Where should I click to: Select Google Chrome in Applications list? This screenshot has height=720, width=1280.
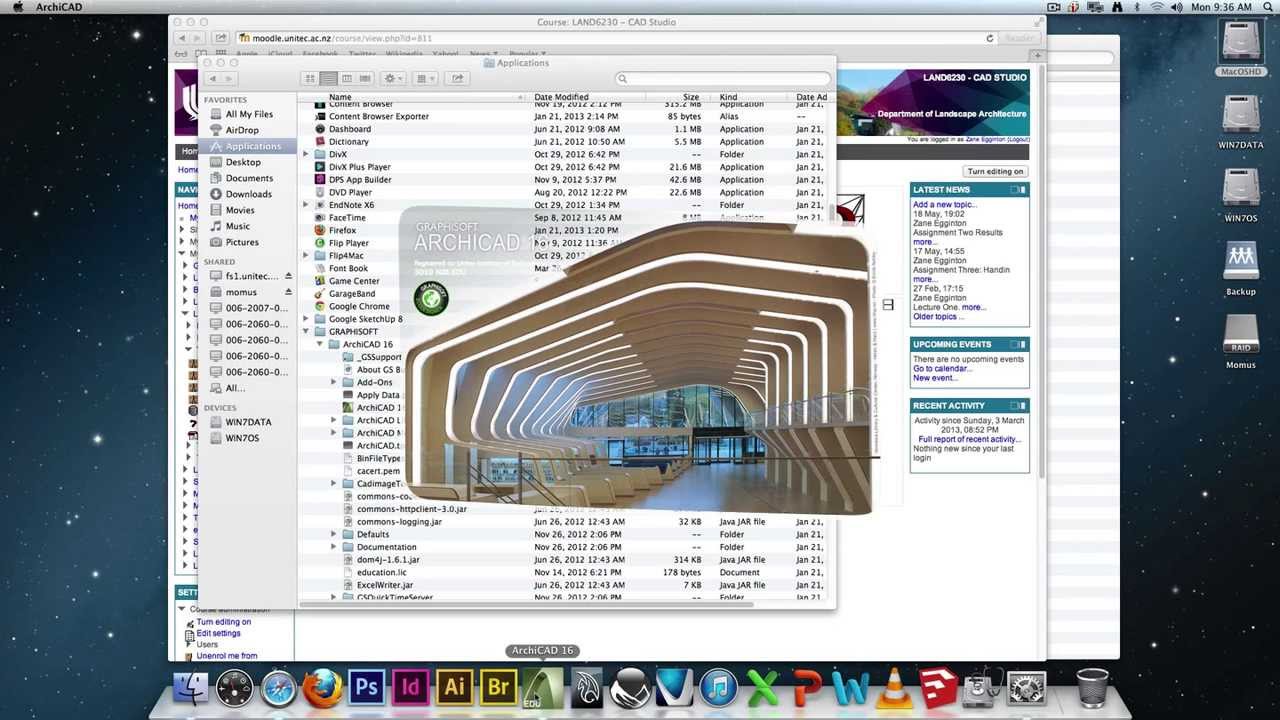tap(359, 307)
